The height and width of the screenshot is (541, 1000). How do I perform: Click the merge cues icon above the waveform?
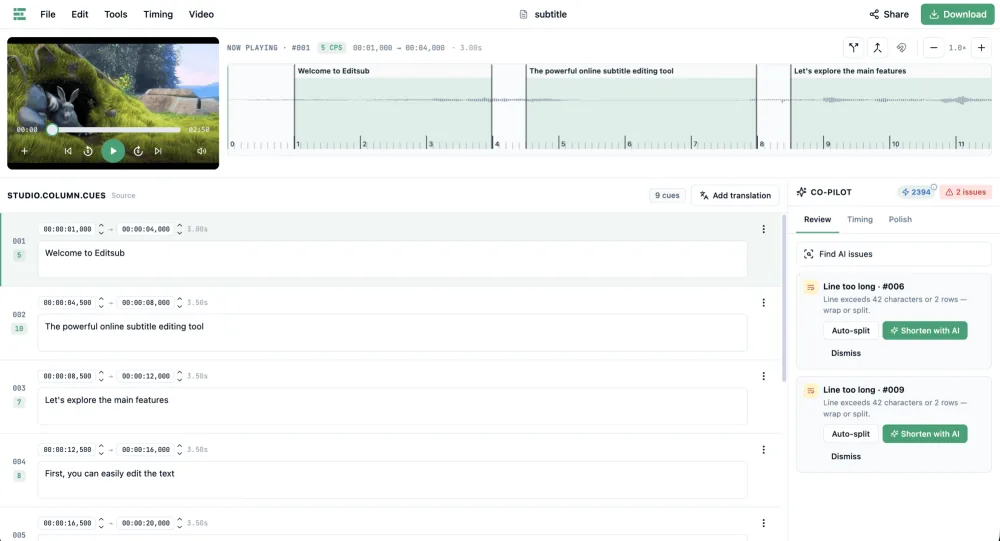(878, 47)
